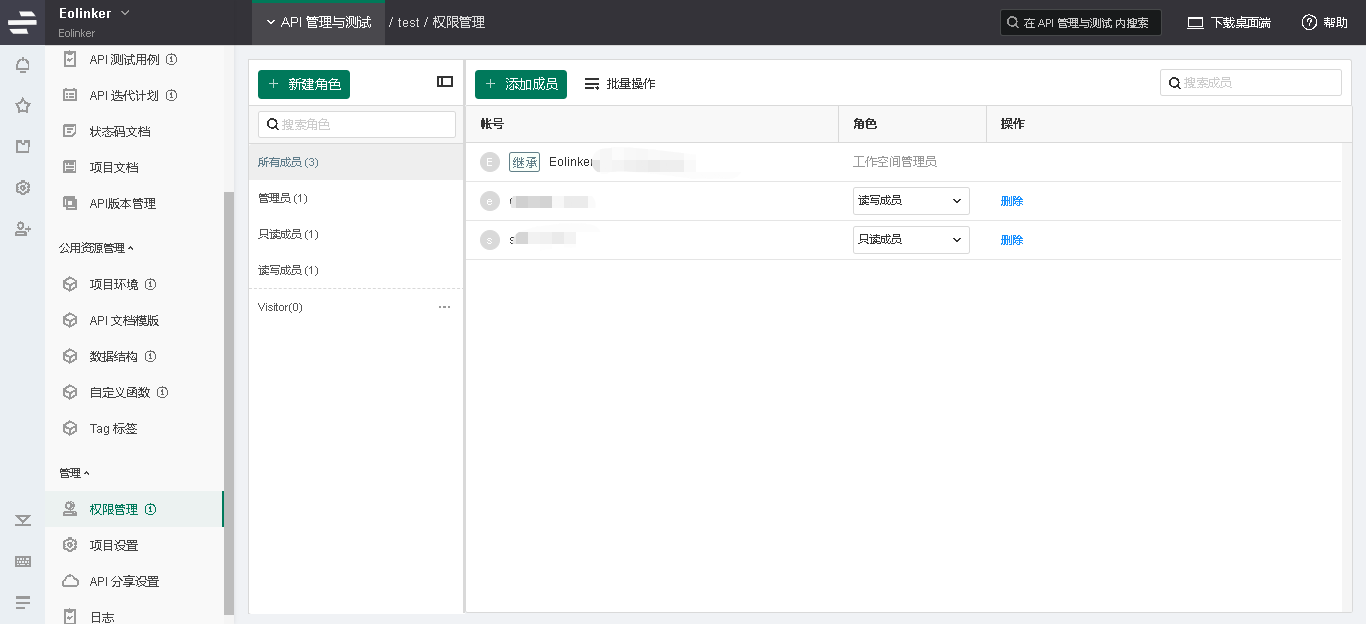Screen dimensions: 1366x624
Task: Click the star favorites icon in the left rail
Action: point(22,106)
